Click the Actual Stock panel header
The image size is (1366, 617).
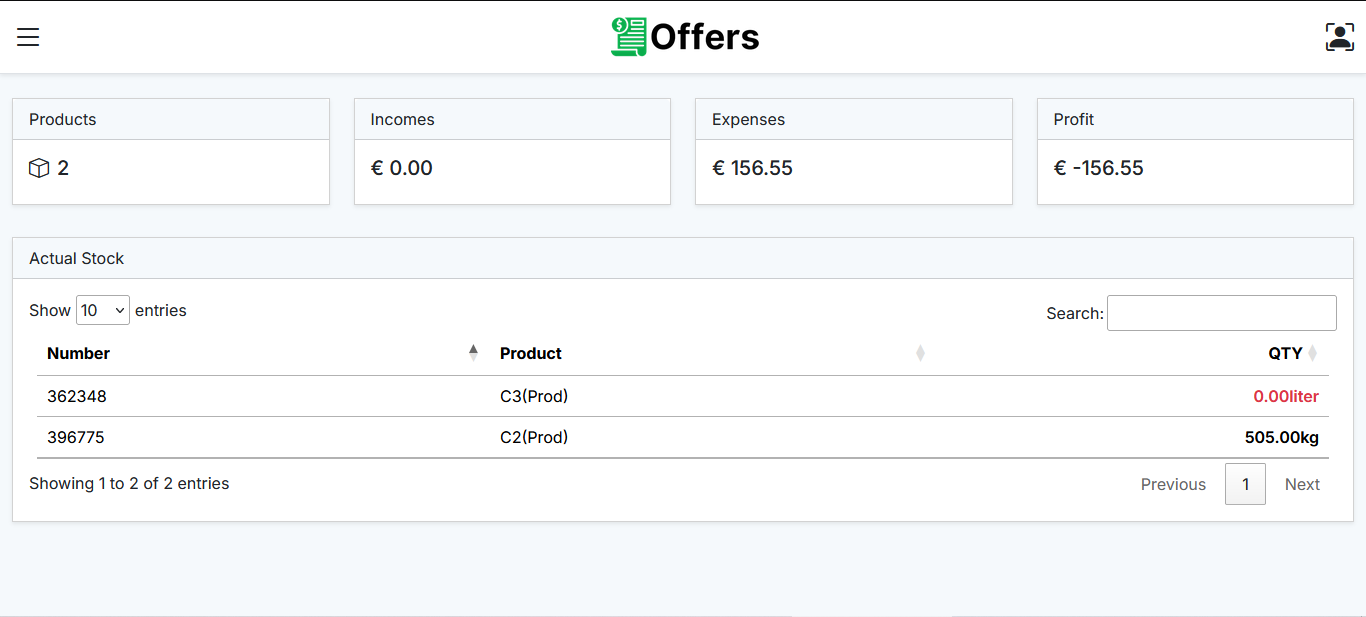[x=76, y=258]
